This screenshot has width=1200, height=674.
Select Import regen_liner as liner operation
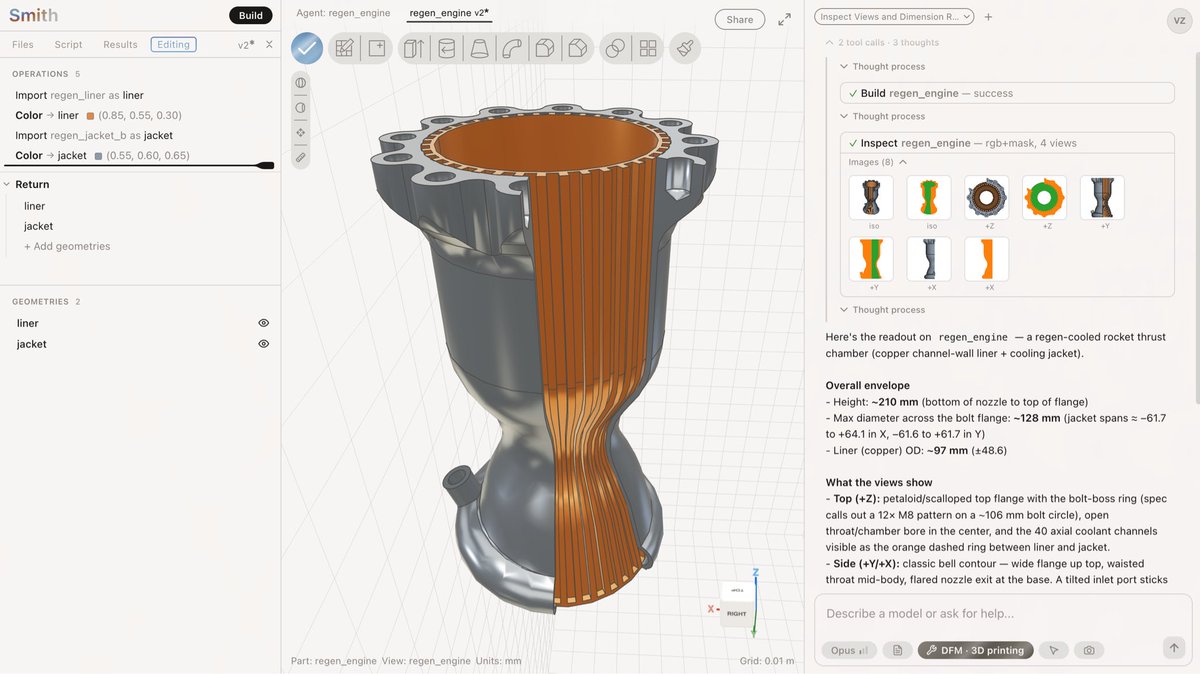79,95
